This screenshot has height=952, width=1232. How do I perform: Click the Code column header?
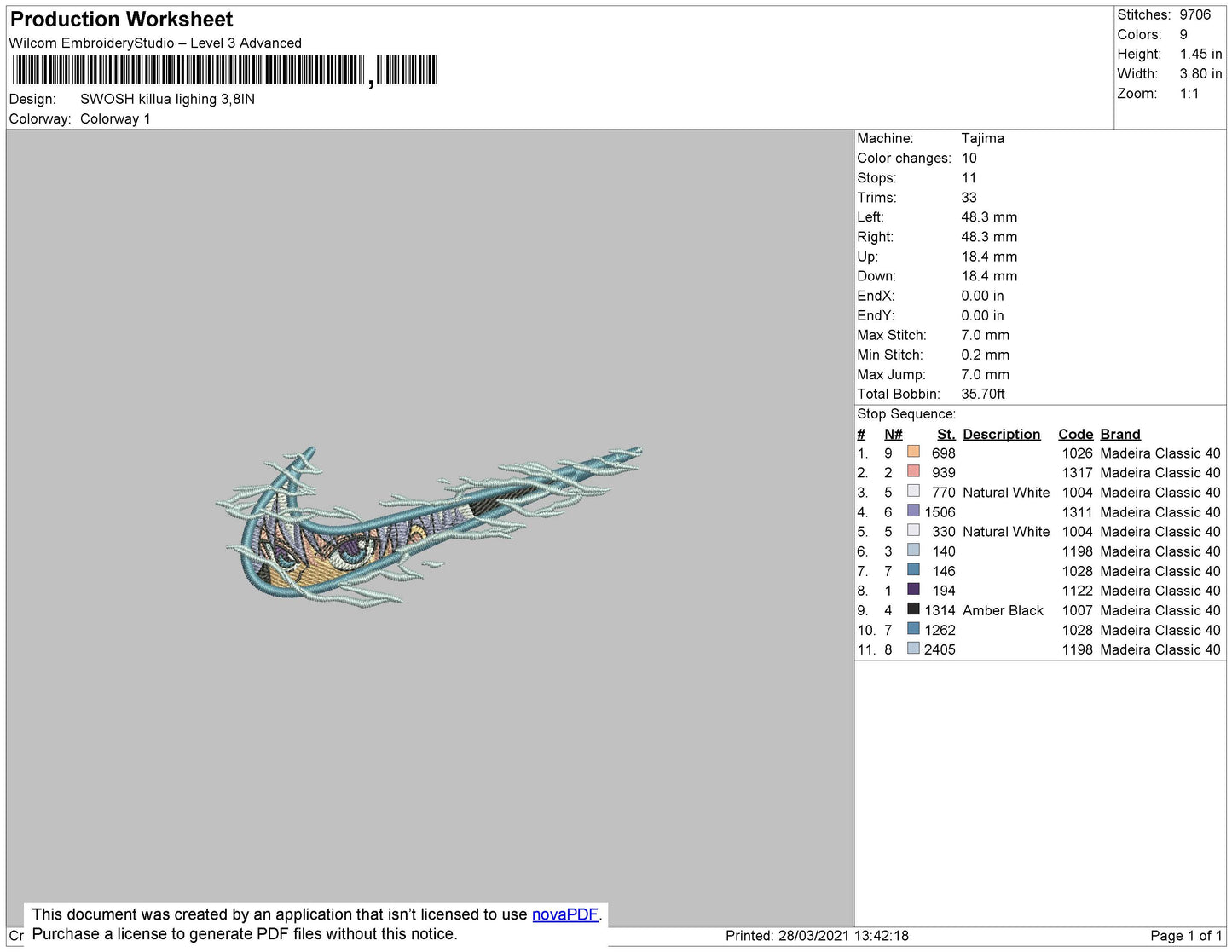[x=1075, y=434]
